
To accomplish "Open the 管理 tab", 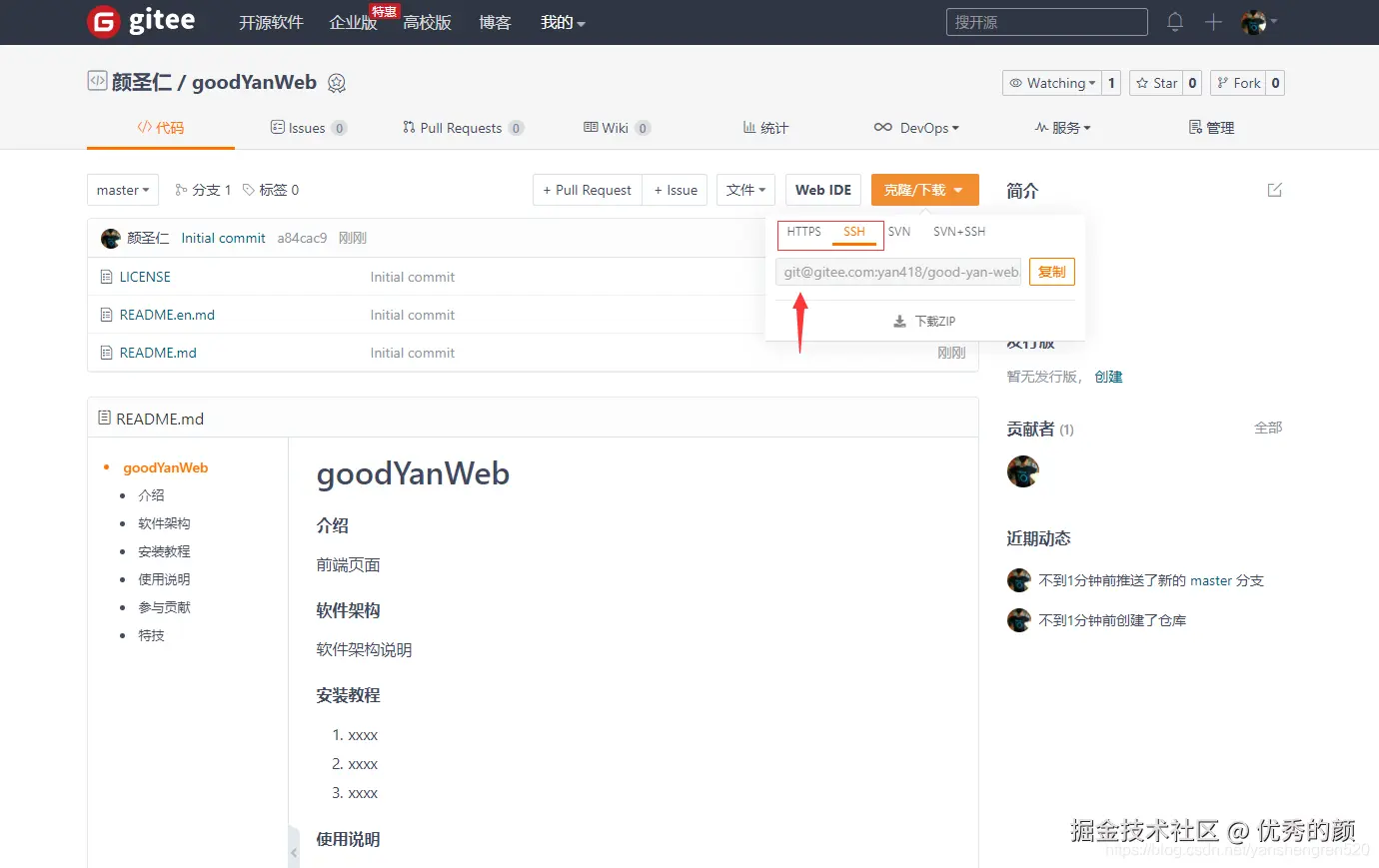I will coord(1211,128).
